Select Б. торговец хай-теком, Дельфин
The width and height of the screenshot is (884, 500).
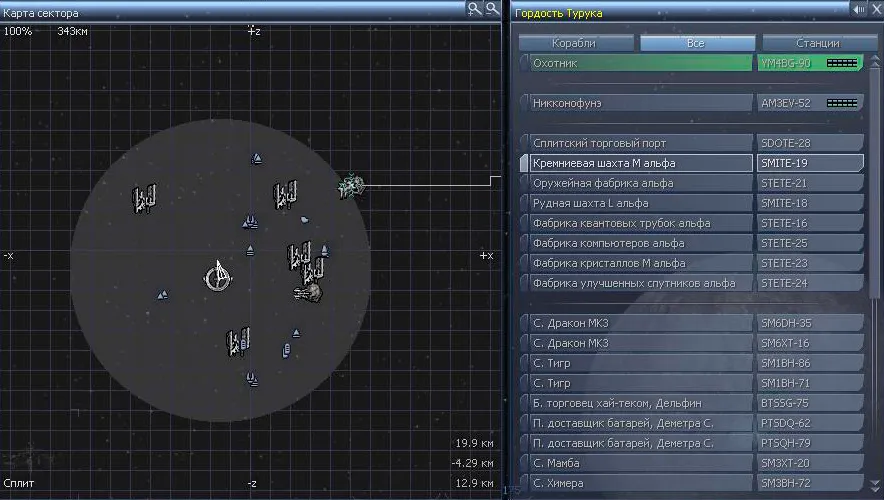click(638, 403)
